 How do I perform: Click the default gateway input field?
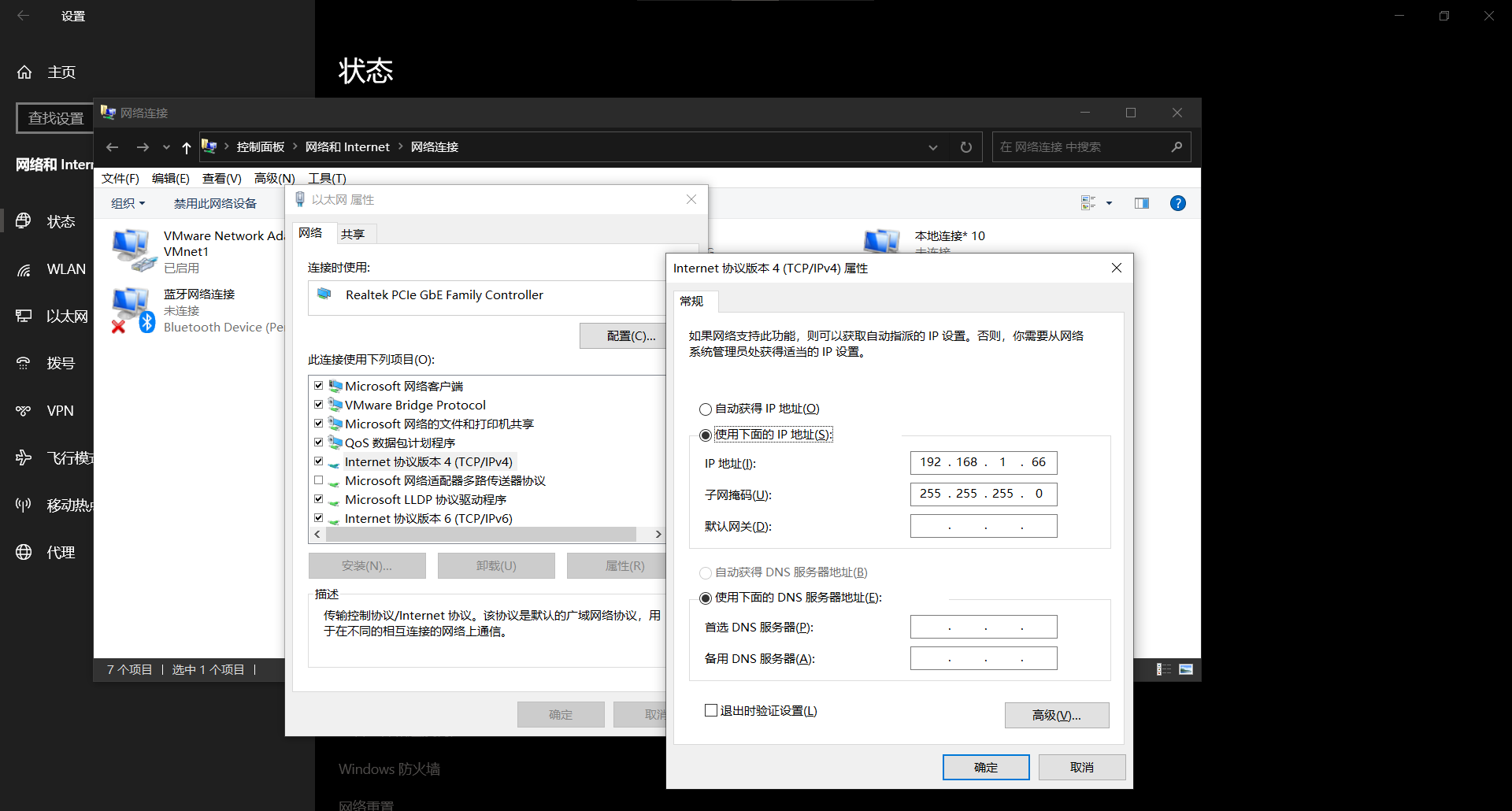[x=983, y=526]
